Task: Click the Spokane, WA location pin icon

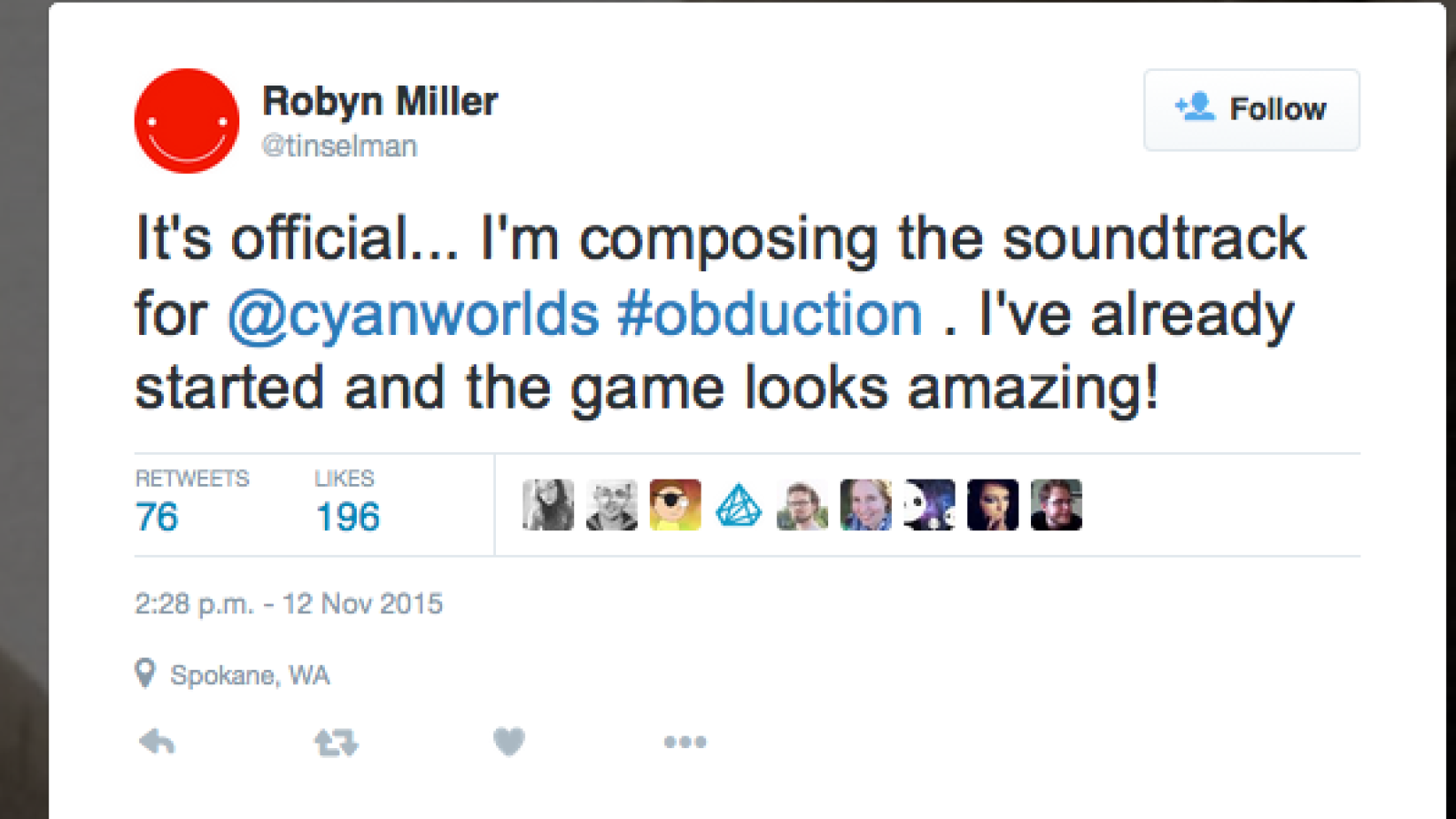Action: [x=145, y=673]
